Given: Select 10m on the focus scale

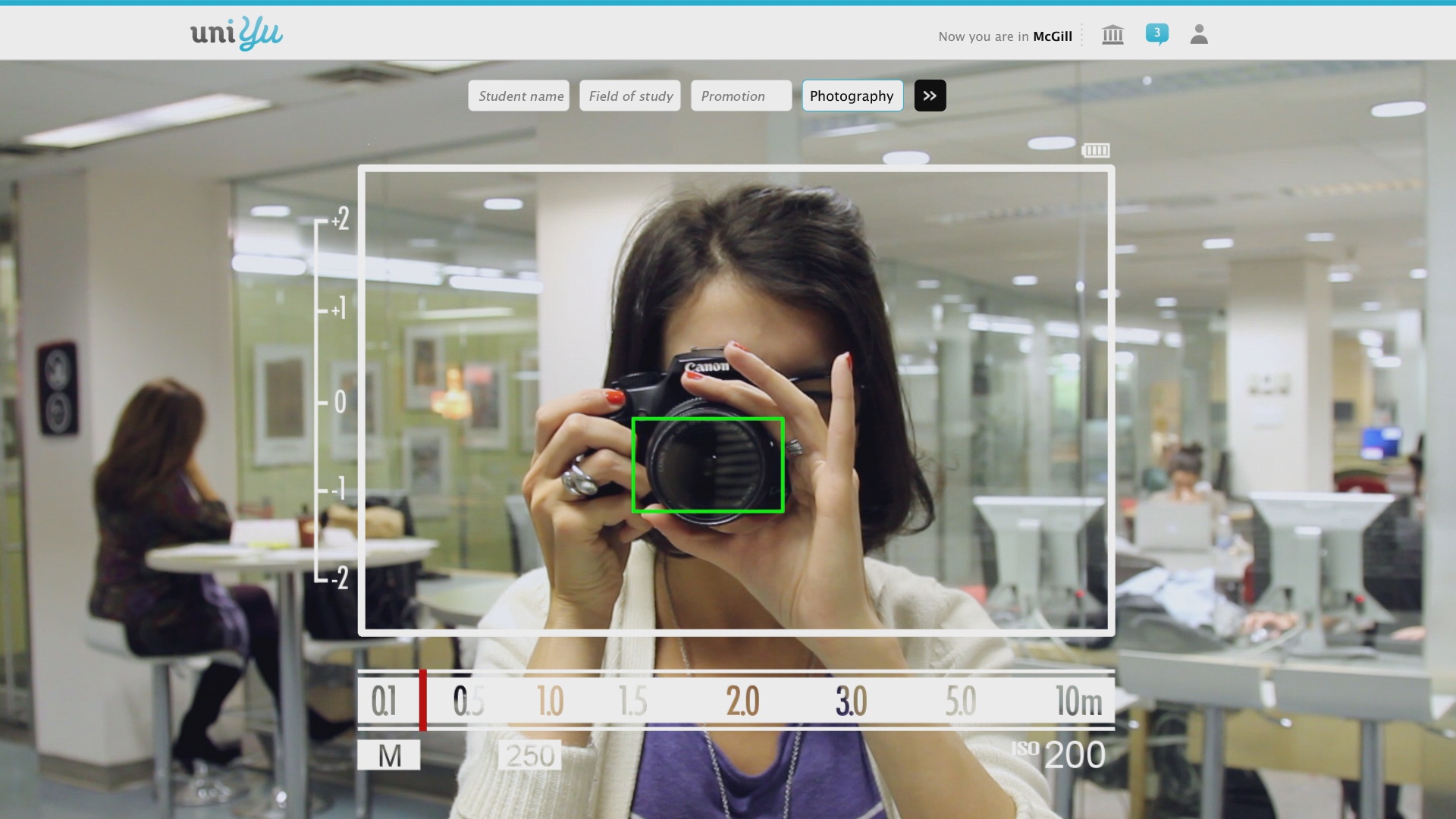Looking at the screenshot, I should click(1079, 701).
